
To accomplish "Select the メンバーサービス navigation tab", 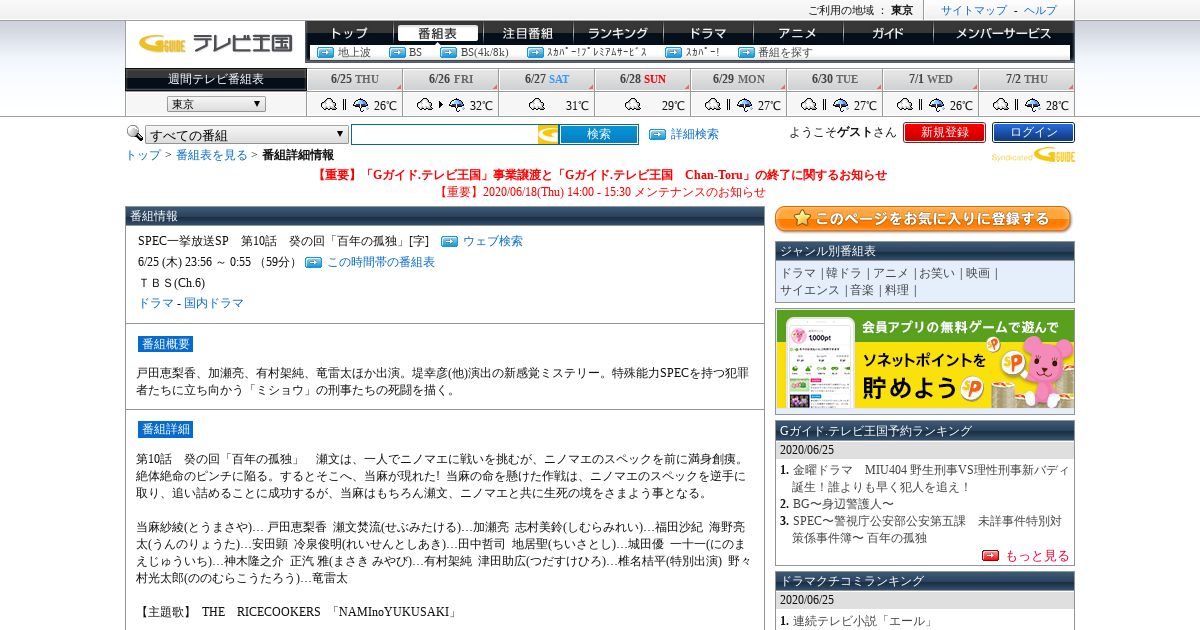I will click(1003, 33).
